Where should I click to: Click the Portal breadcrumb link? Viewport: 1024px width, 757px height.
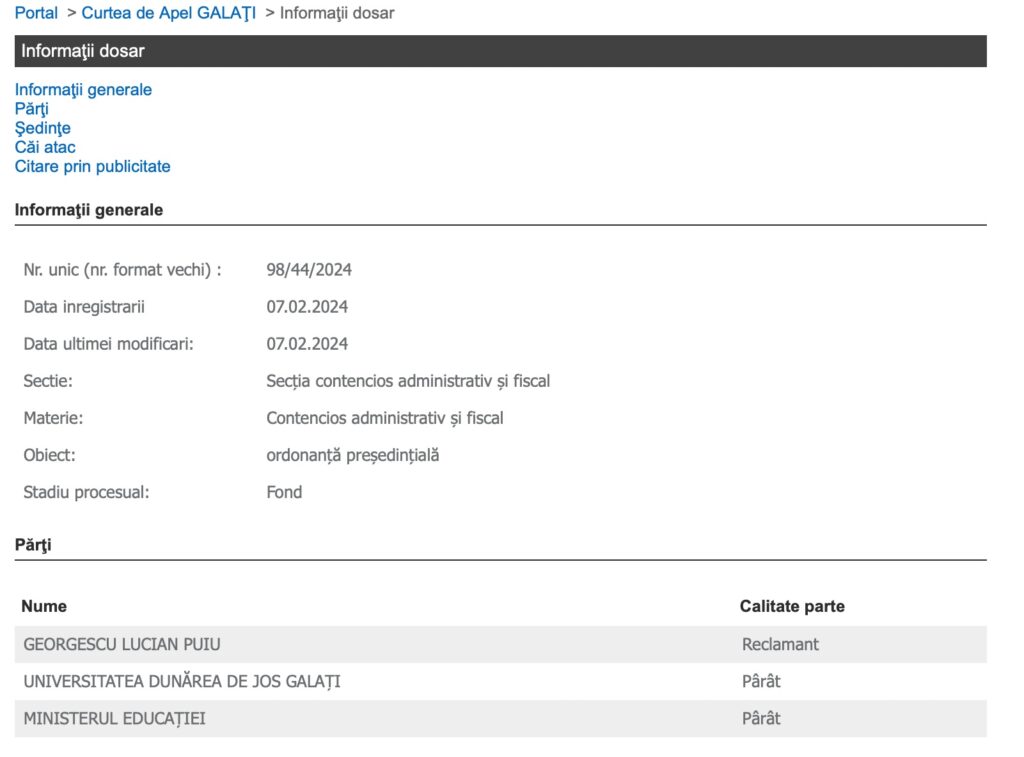(x=36, y=13)
